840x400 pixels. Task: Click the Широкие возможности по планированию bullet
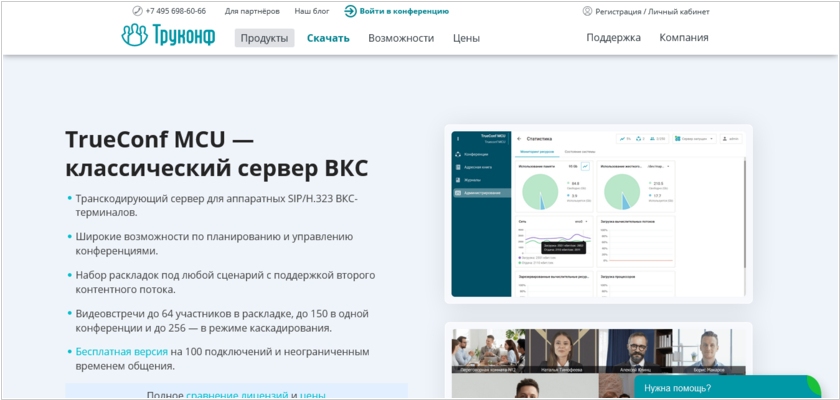point(214,244)
